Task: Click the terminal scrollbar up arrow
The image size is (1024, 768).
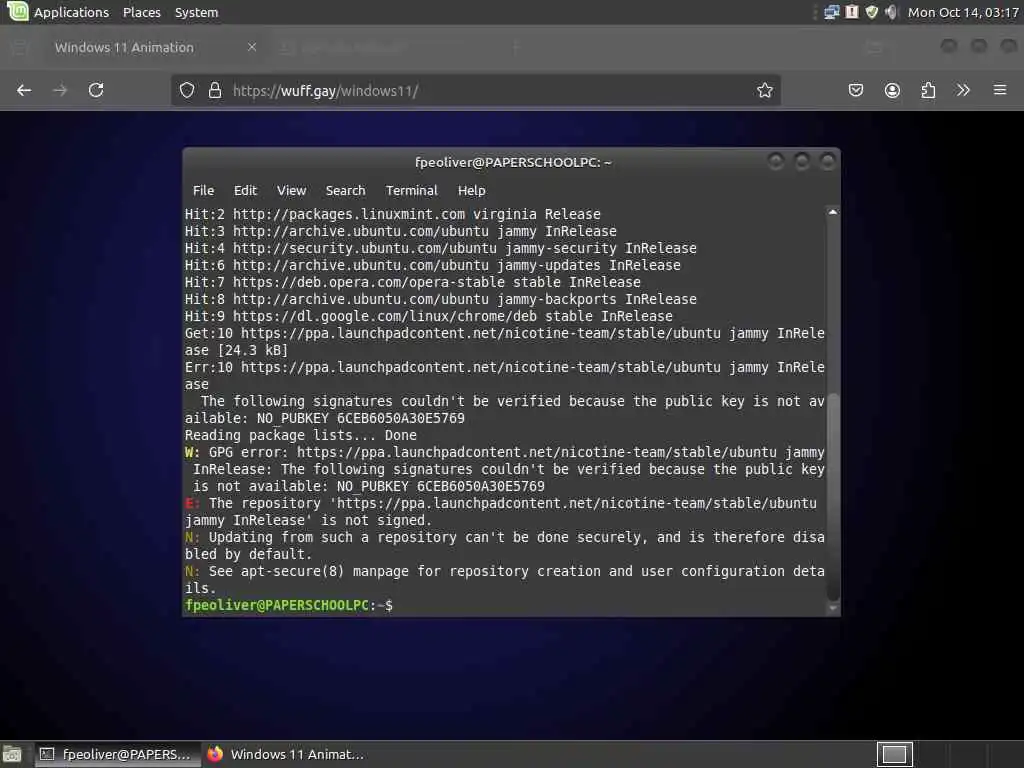Action: [x=833, y=212]
